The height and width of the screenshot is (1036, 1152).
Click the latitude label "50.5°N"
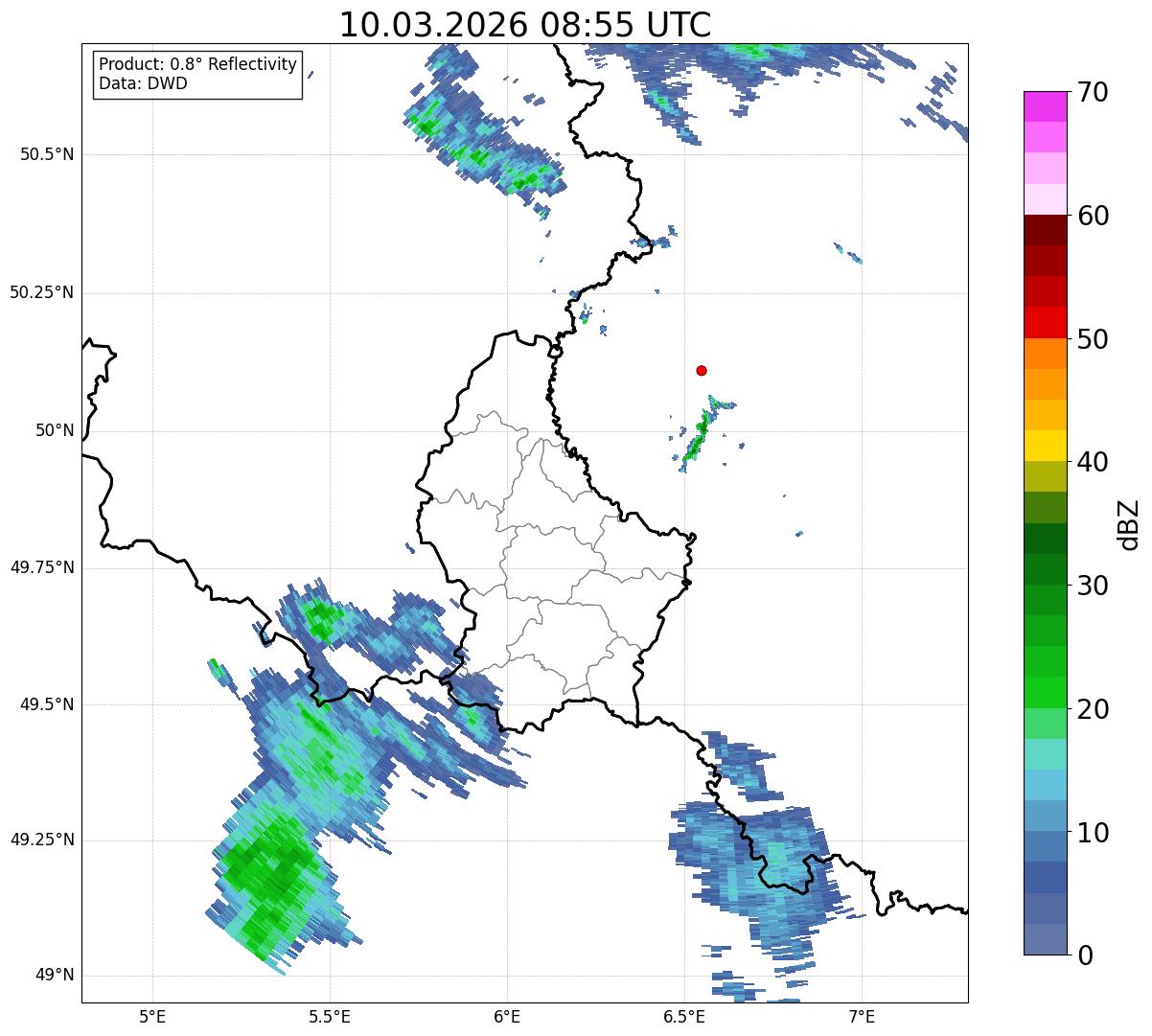(x=47, y=155)
